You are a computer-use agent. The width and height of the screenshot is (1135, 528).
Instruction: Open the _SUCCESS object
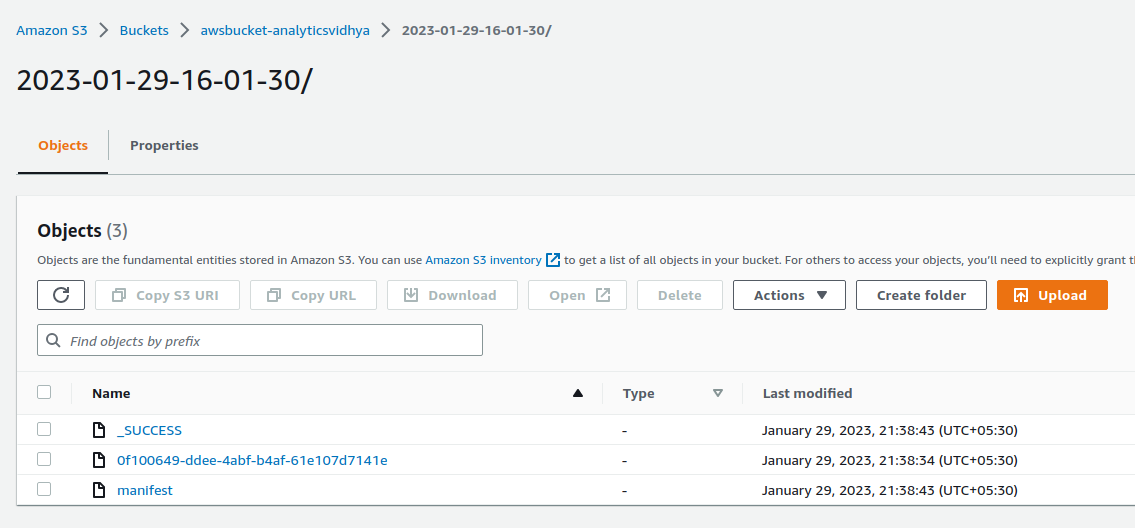(x=149, y=430)
